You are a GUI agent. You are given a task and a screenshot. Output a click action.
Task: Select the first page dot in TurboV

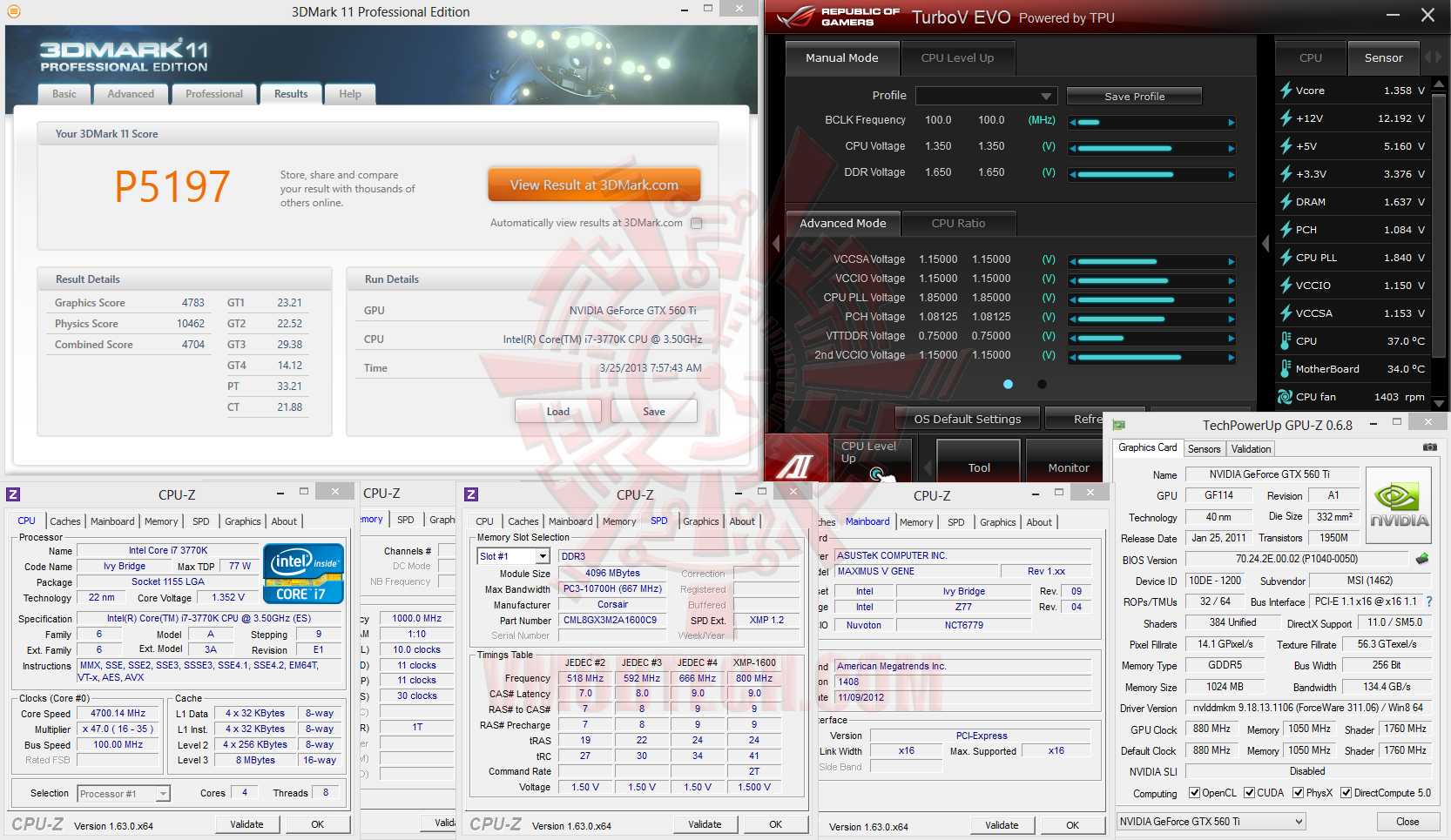click(1008, 384)
